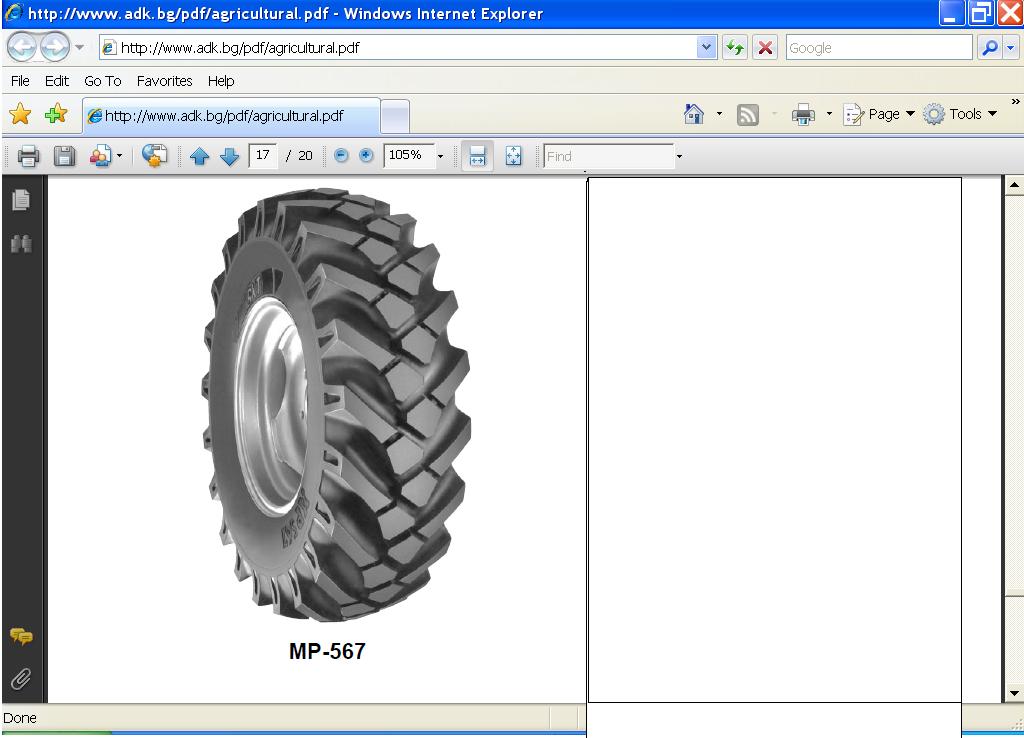Screen dimensions: 1024x738
Task: Zoom in with the plus button
Action: [x=366, y=156]
